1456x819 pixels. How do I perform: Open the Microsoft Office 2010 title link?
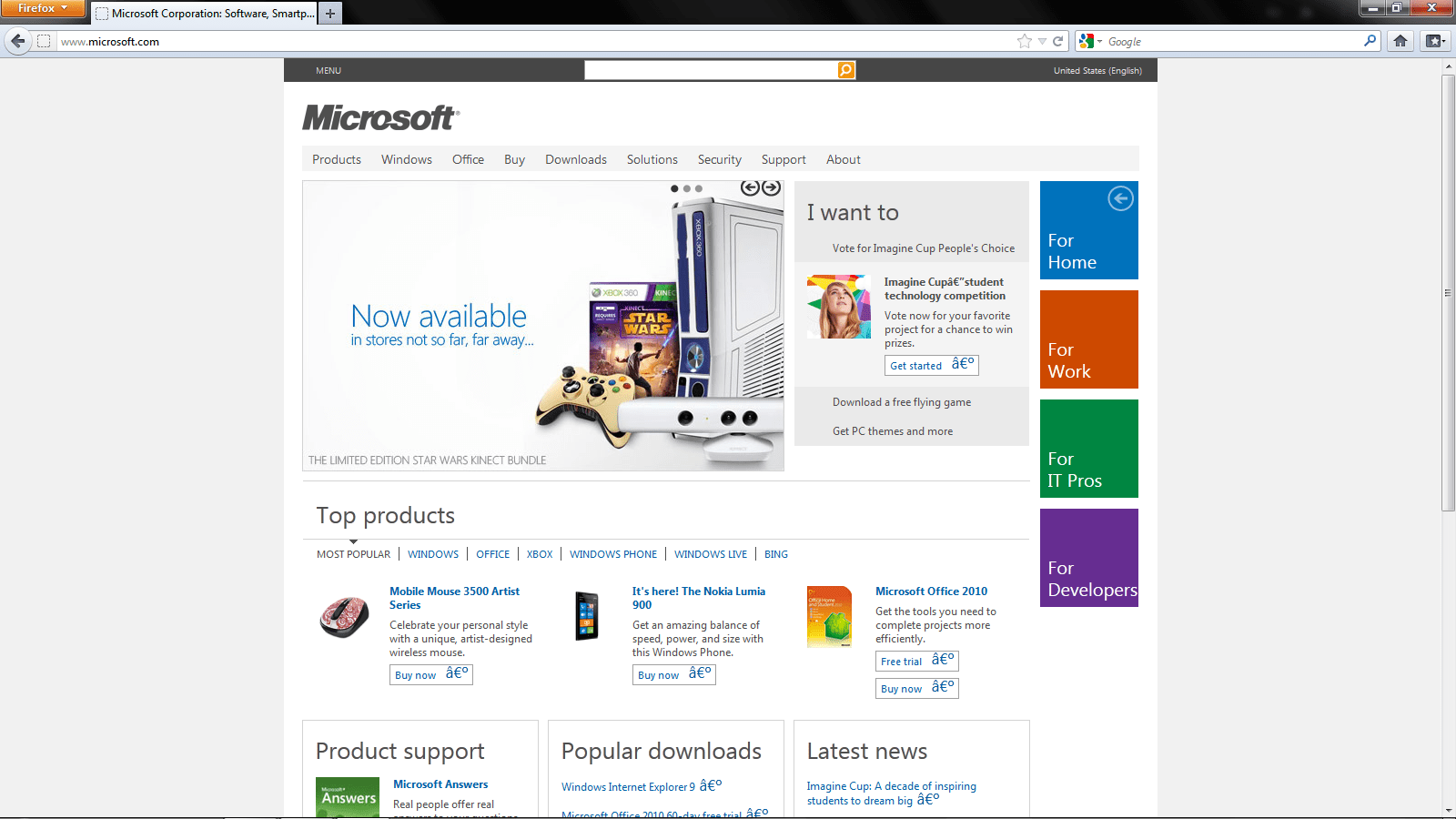coord(931,591)
